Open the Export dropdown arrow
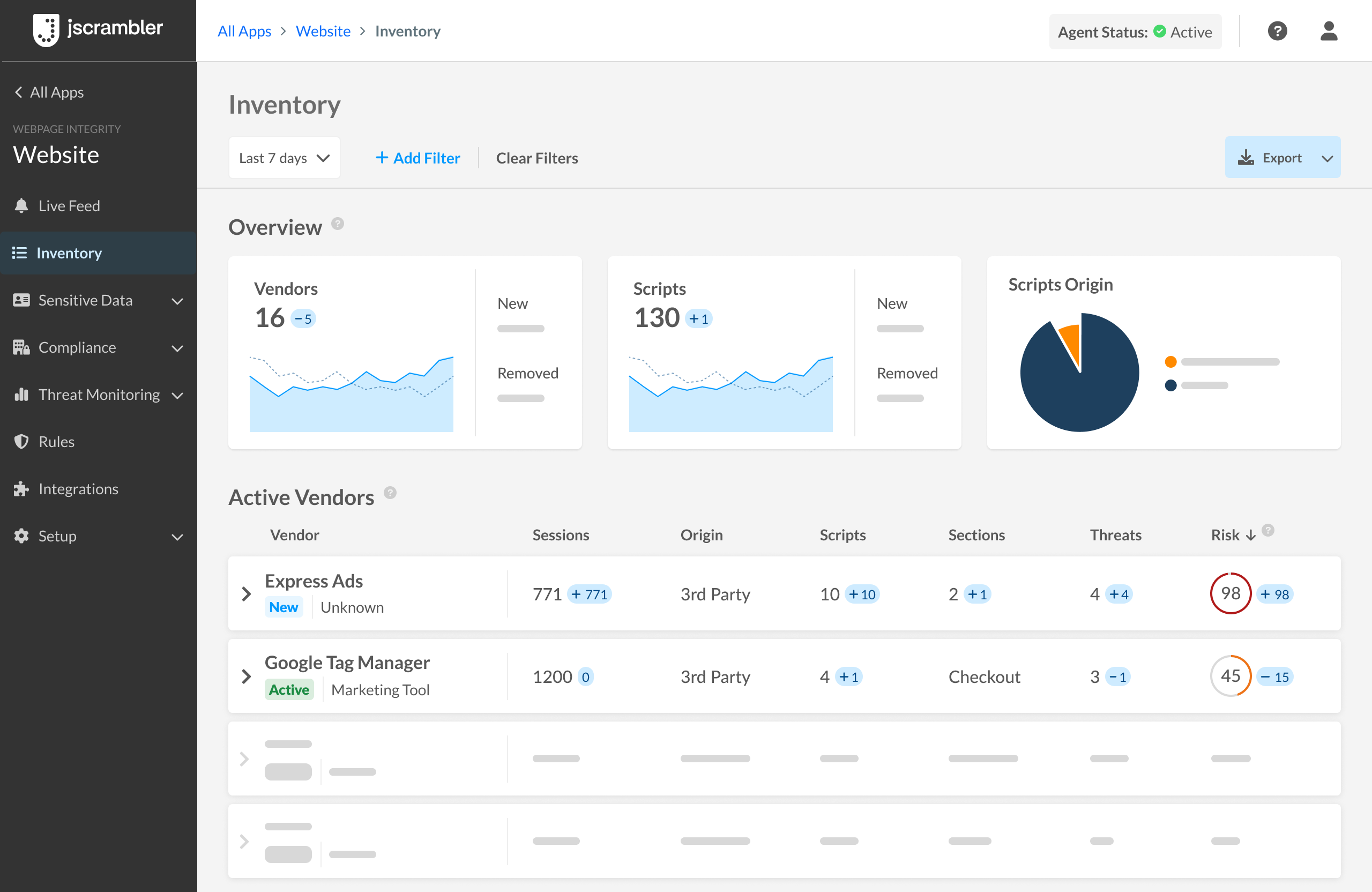This screenshot has height=892, width=1372. tap(1327, 158)
